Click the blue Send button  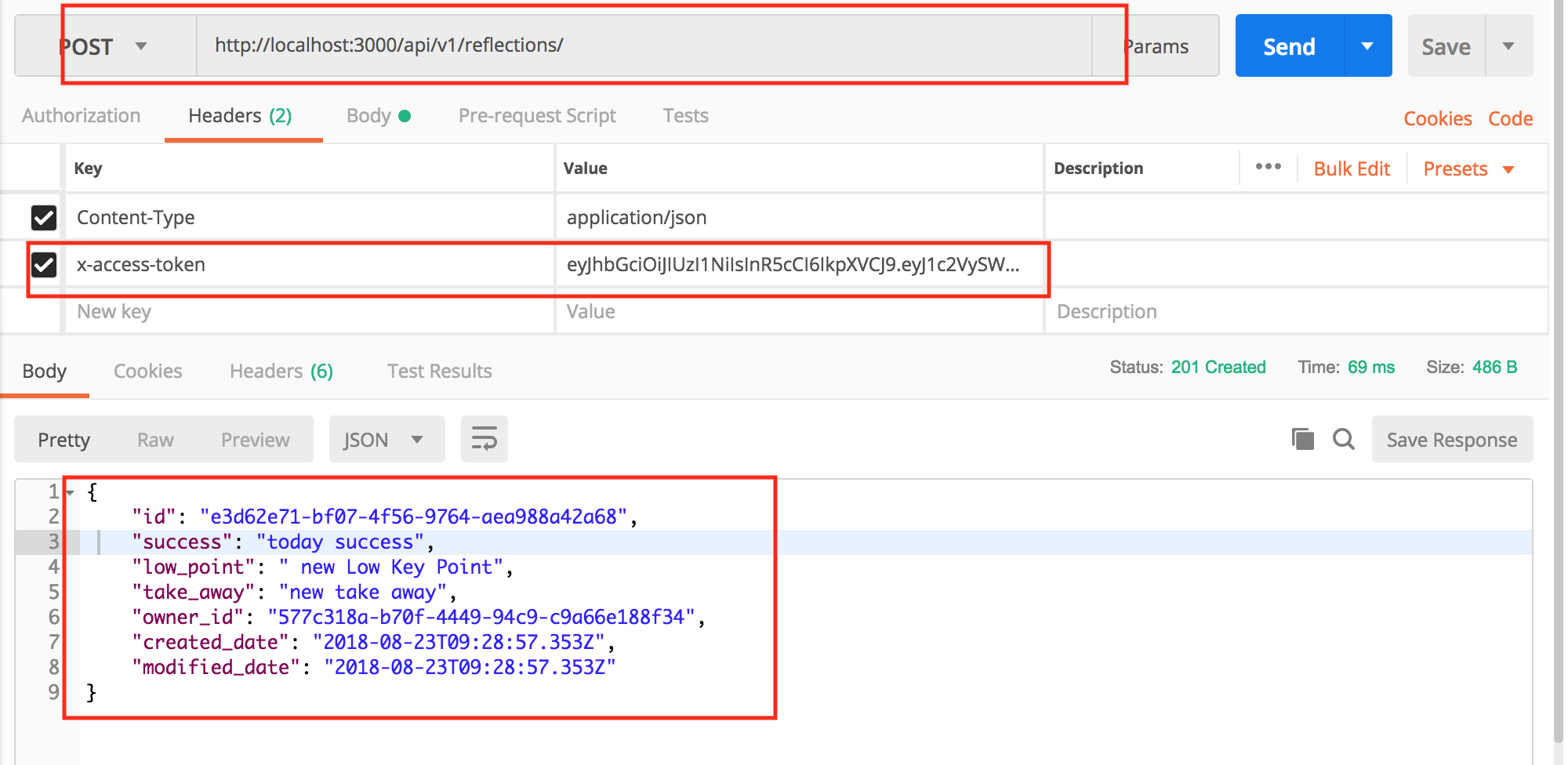(1289, 46)
